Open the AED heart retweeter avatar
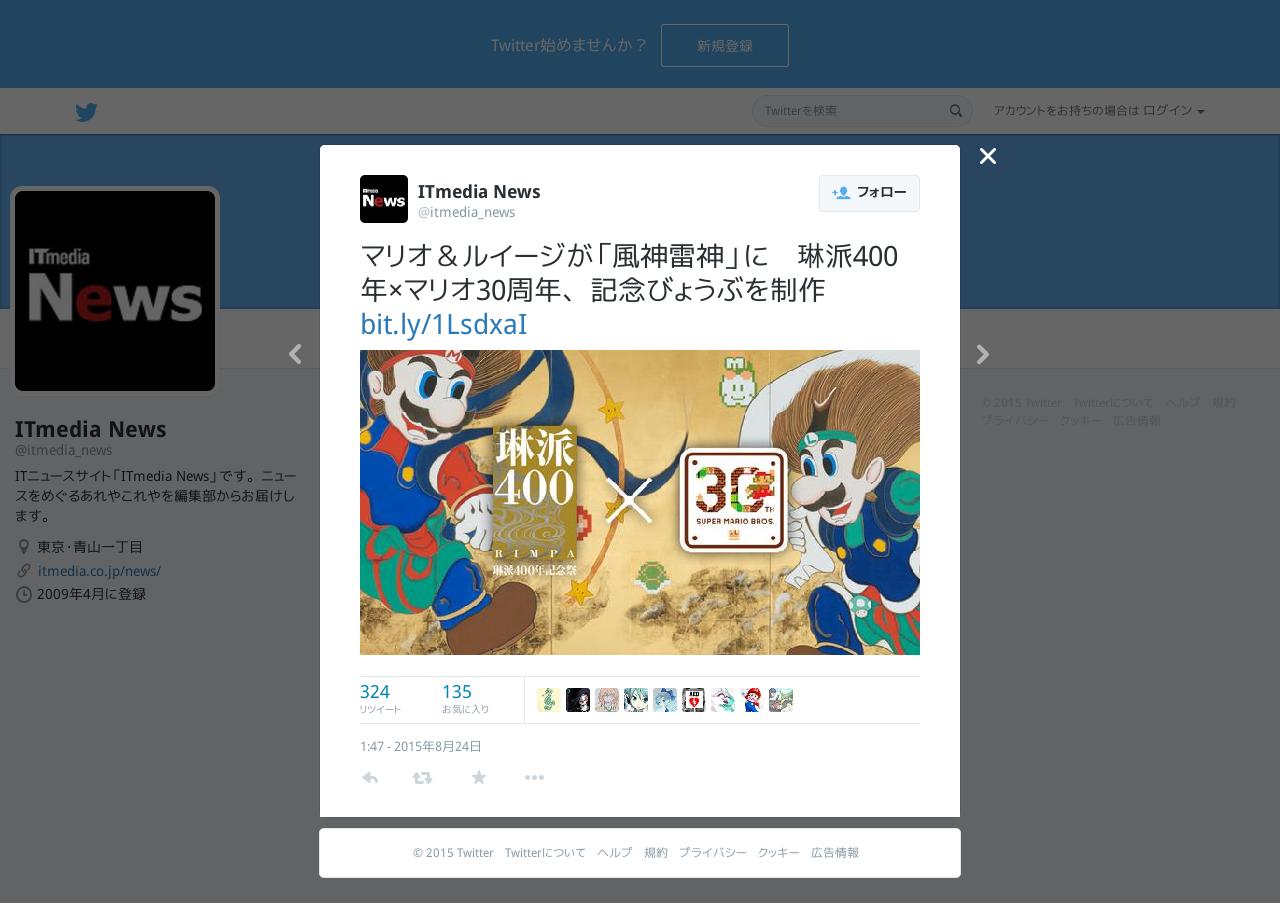 (x=694, y=700)
